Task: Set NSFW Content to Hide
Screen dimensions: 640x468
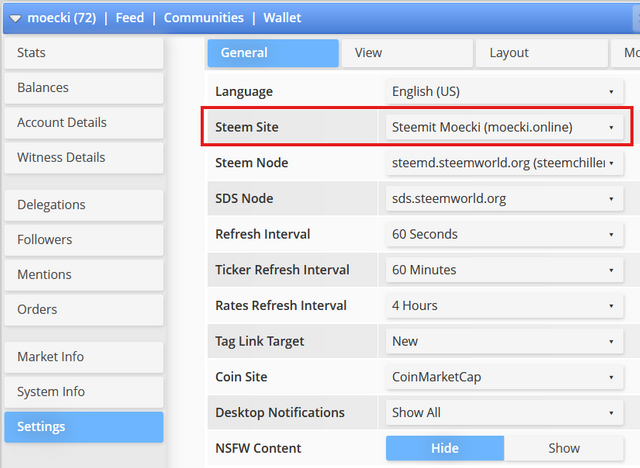Action: tap(445, 448)
